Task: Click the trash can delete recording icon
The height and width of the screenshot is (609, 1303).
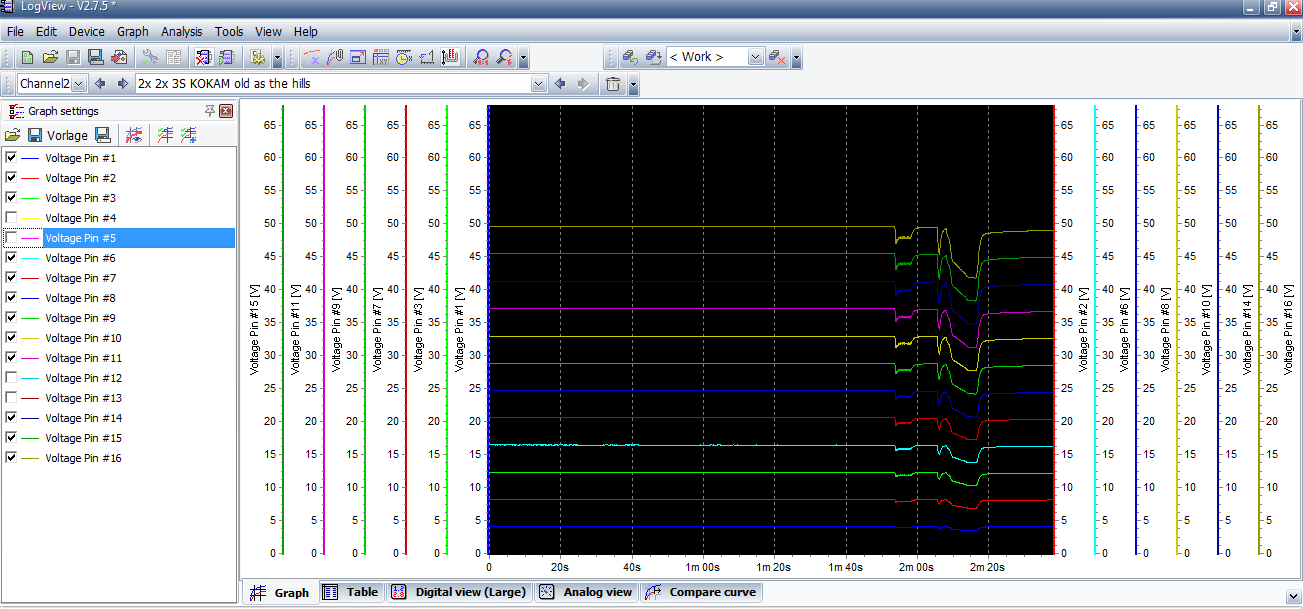Action: pos(614,84)
